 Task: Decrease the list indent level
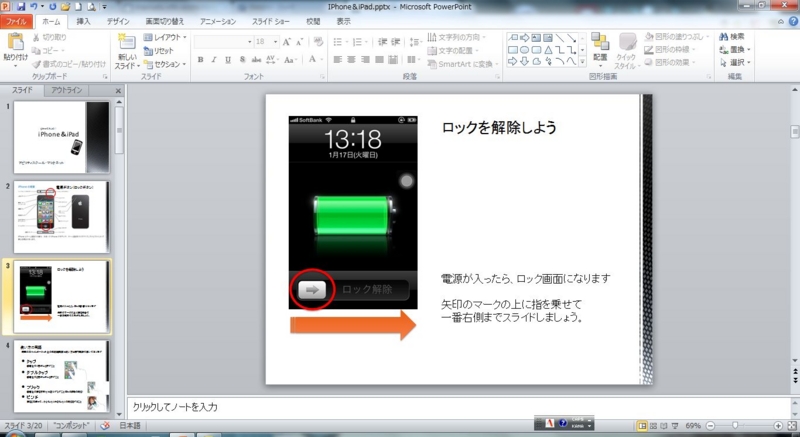[383, 42]
